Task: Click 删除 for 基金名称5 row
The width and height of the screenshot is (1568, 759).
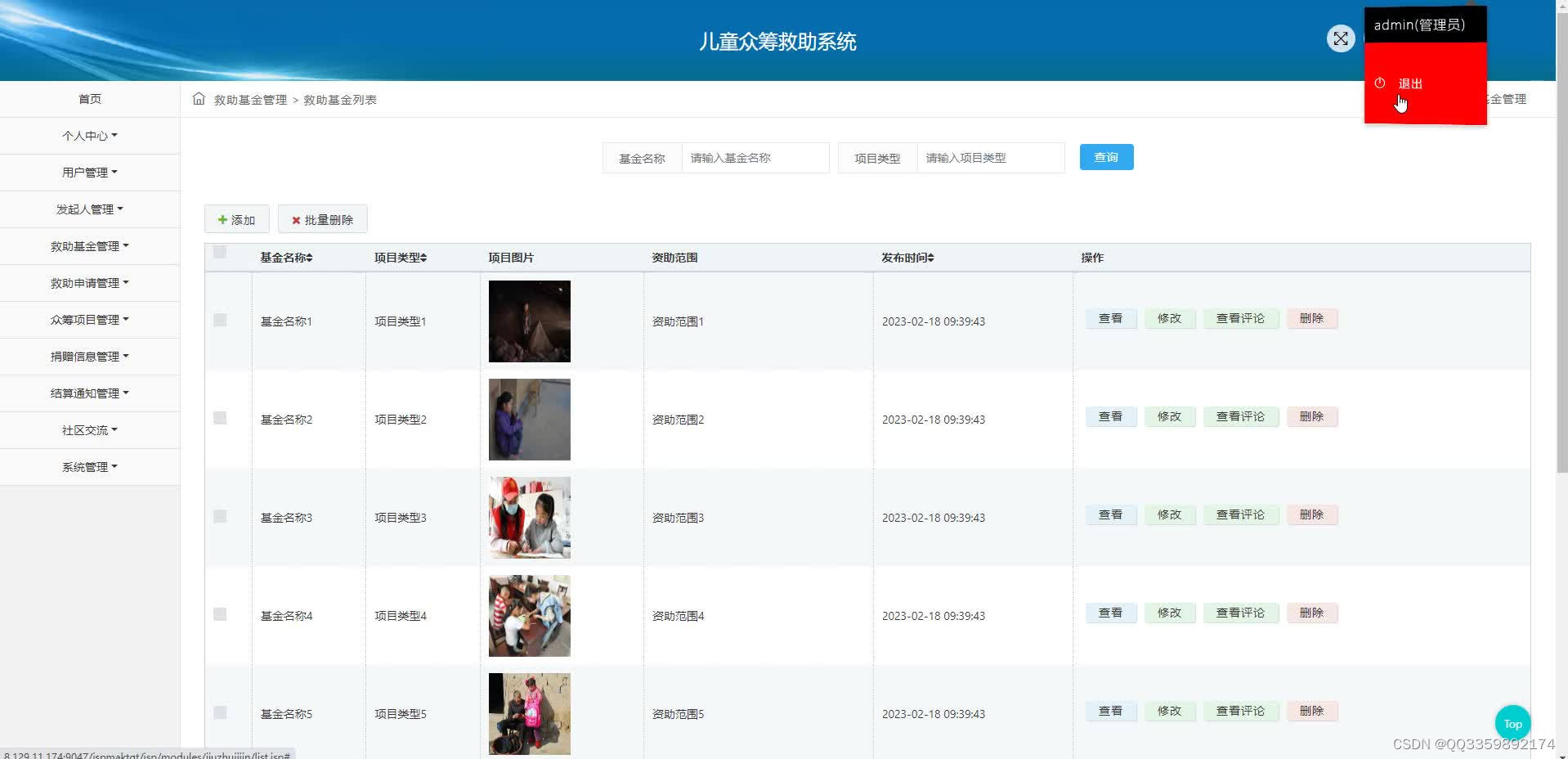Action: click(x=1312, y=711)
